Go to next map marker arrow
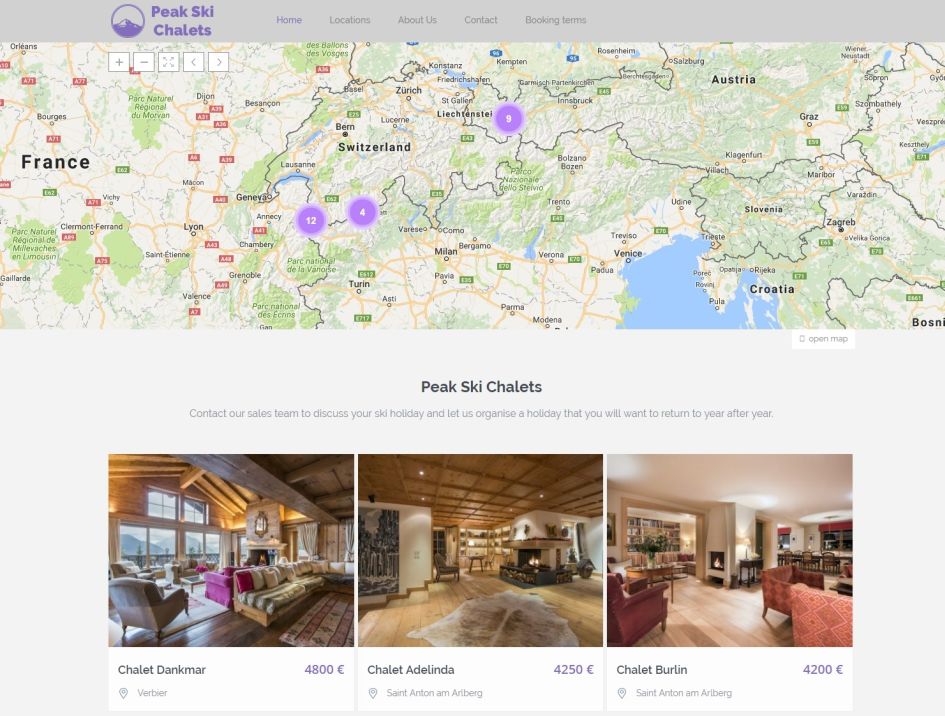The width and height of the screenshot is (945, 716). point(219,62)
